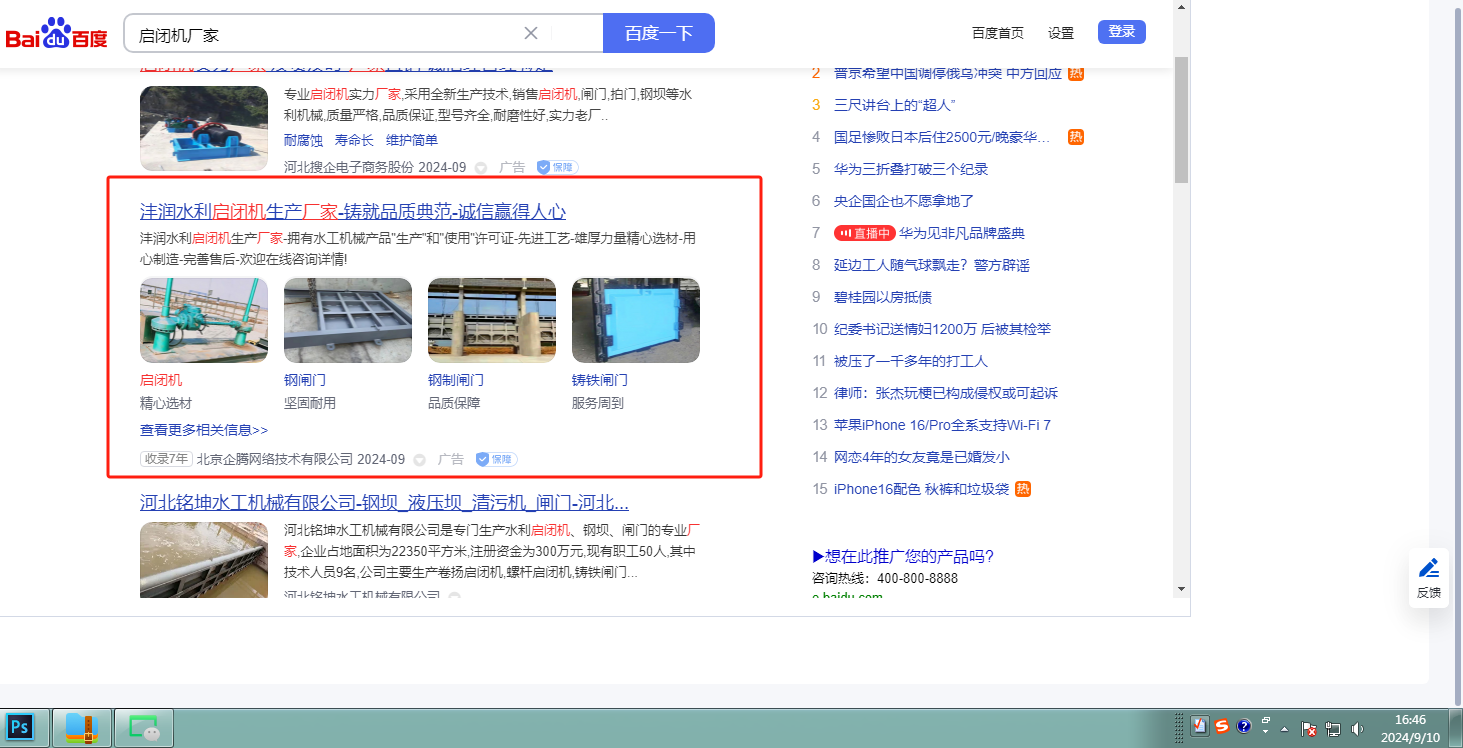
Task: Open hot topic 纪委书记送情妇1200万
Action: (942, 329)
